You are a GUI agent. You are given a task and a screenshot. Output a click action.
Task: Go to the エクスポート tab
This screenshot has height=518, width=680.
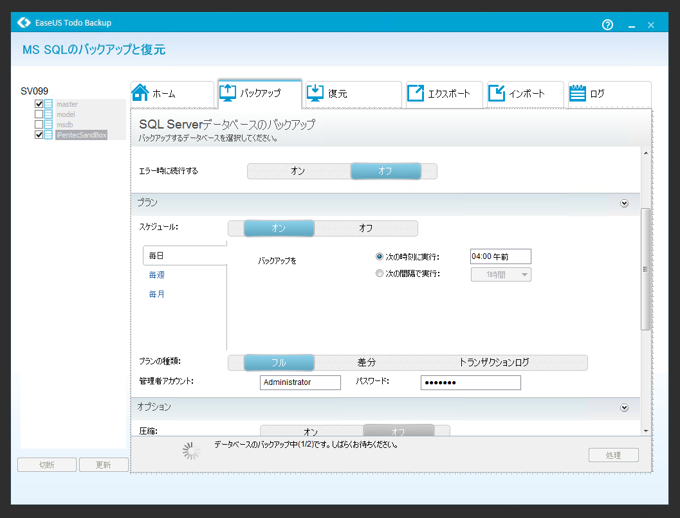(444, 93)
